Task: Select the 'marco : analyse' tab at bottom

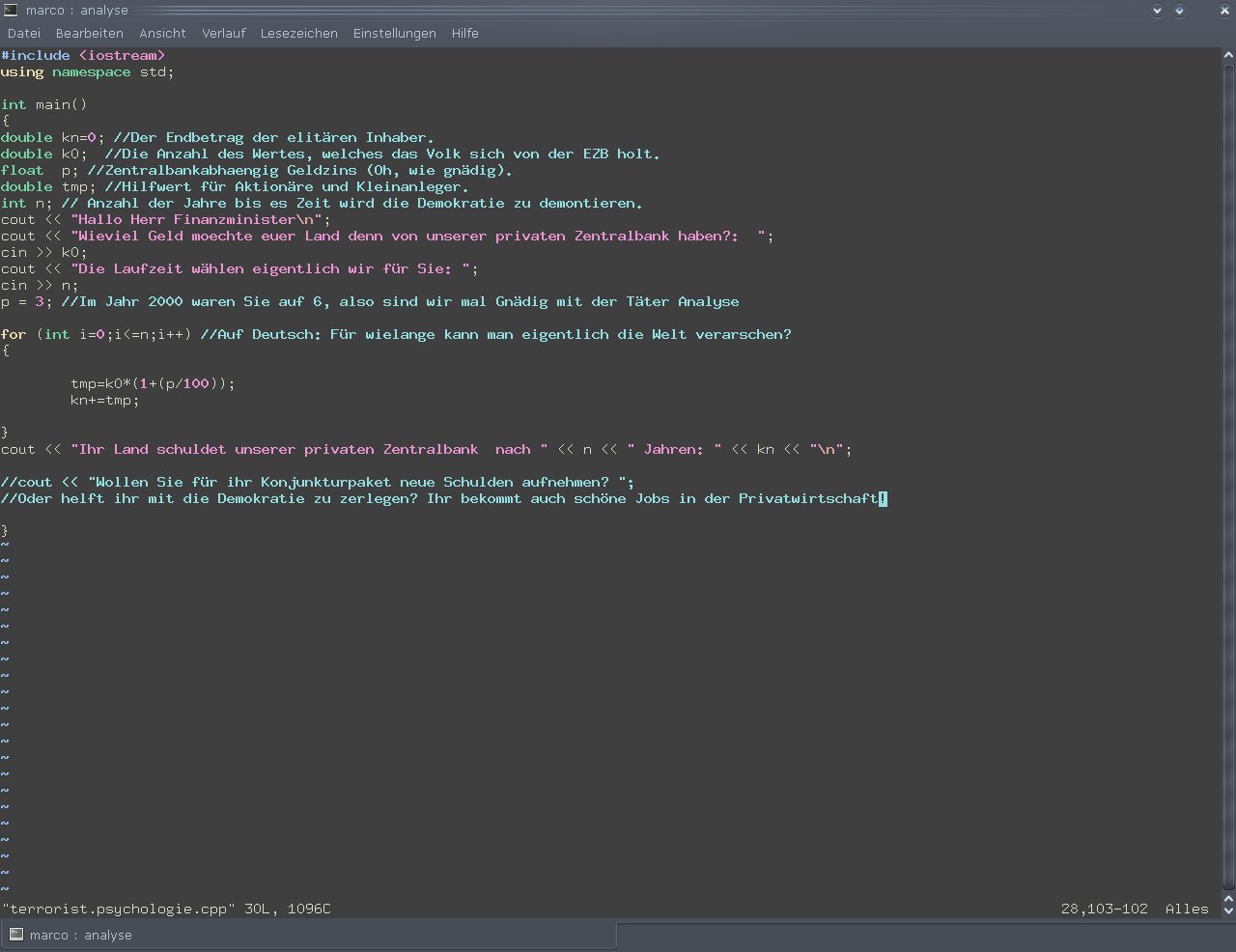Action: coord(309,936)
